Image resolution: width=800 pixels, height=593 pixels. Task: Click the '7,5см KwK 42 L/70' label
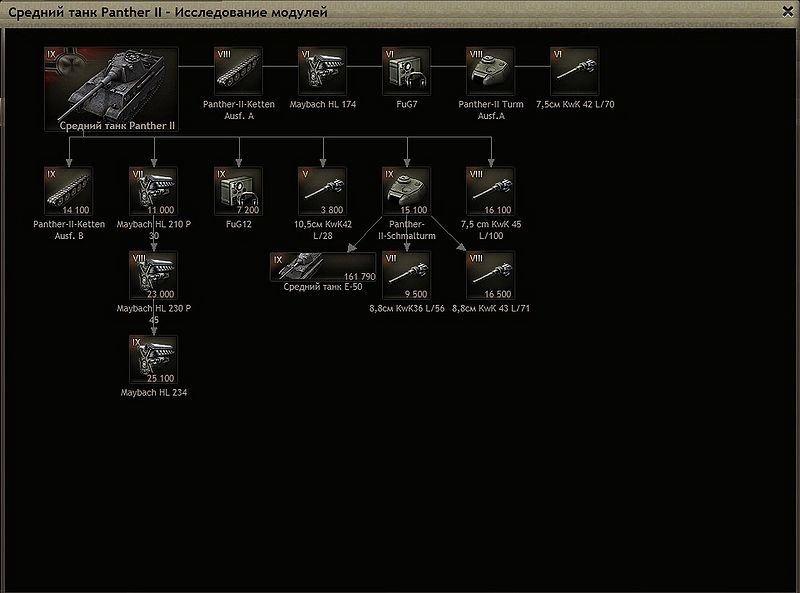(575, 104)
